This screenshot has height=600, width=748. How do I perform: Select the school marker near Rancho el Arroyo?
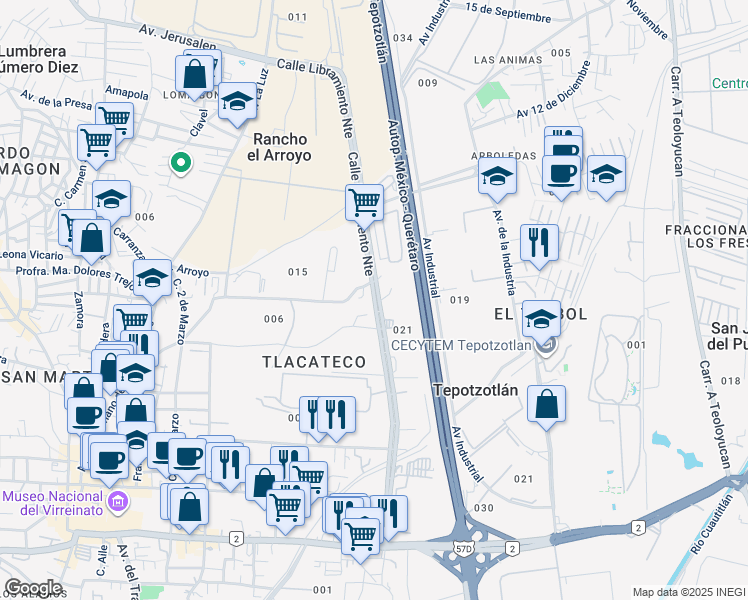coord(237,103)
